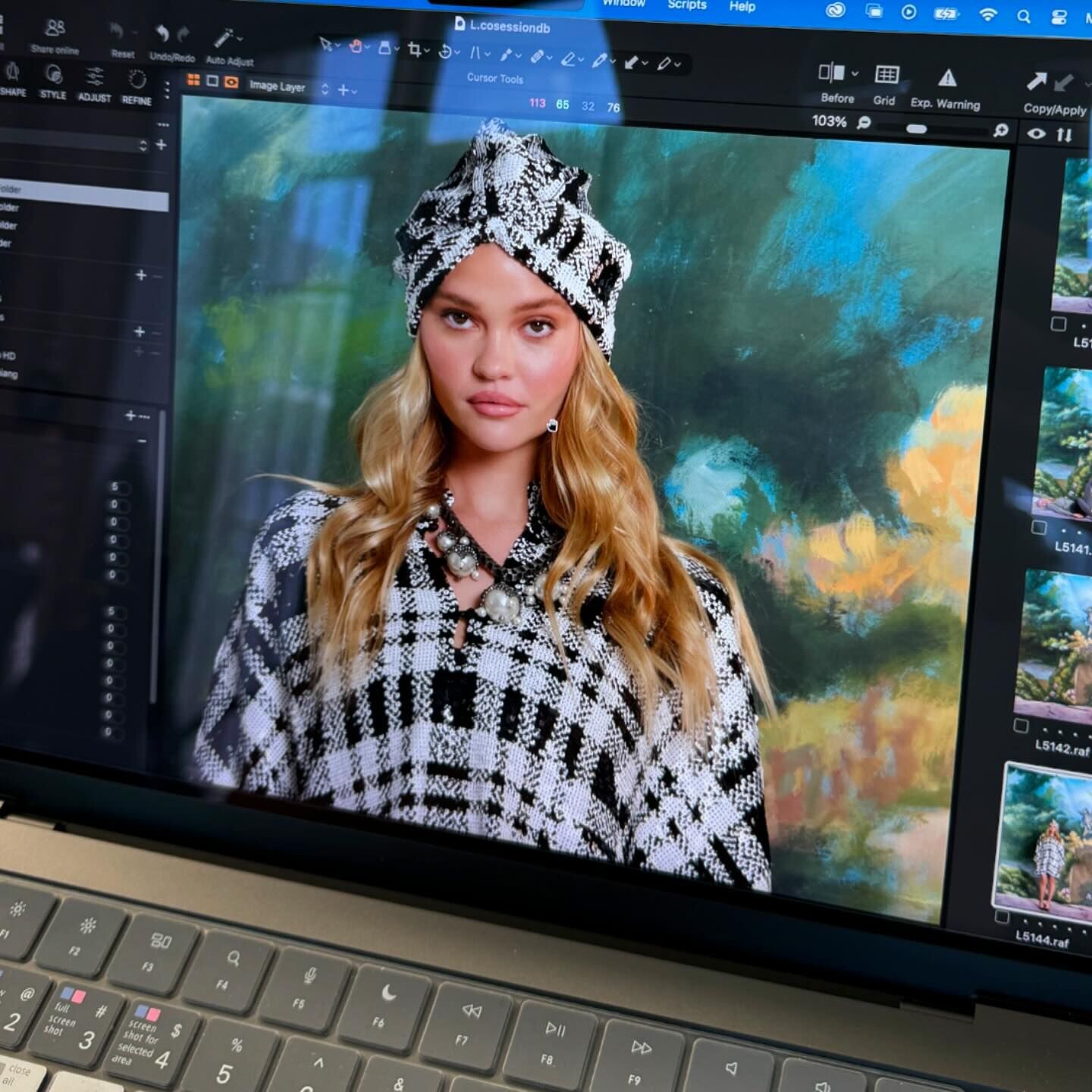Image resolution: width=1092 pixels, height=1092 pixels.
Task: Switch to the REFINE tool tab
Action: coord(136,87)
